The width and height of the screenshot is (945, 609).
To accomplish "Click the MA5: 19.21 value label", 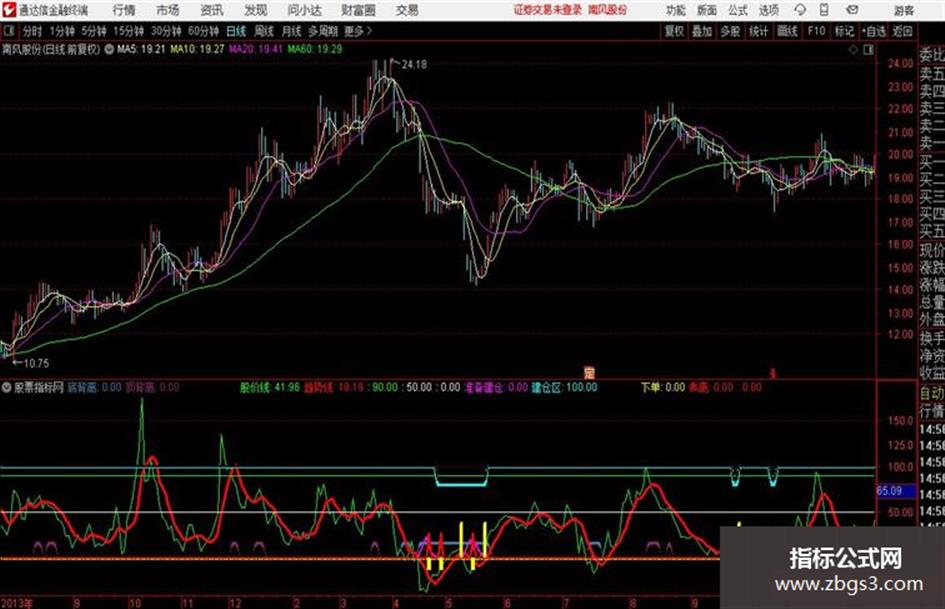I will coord(141,49).
